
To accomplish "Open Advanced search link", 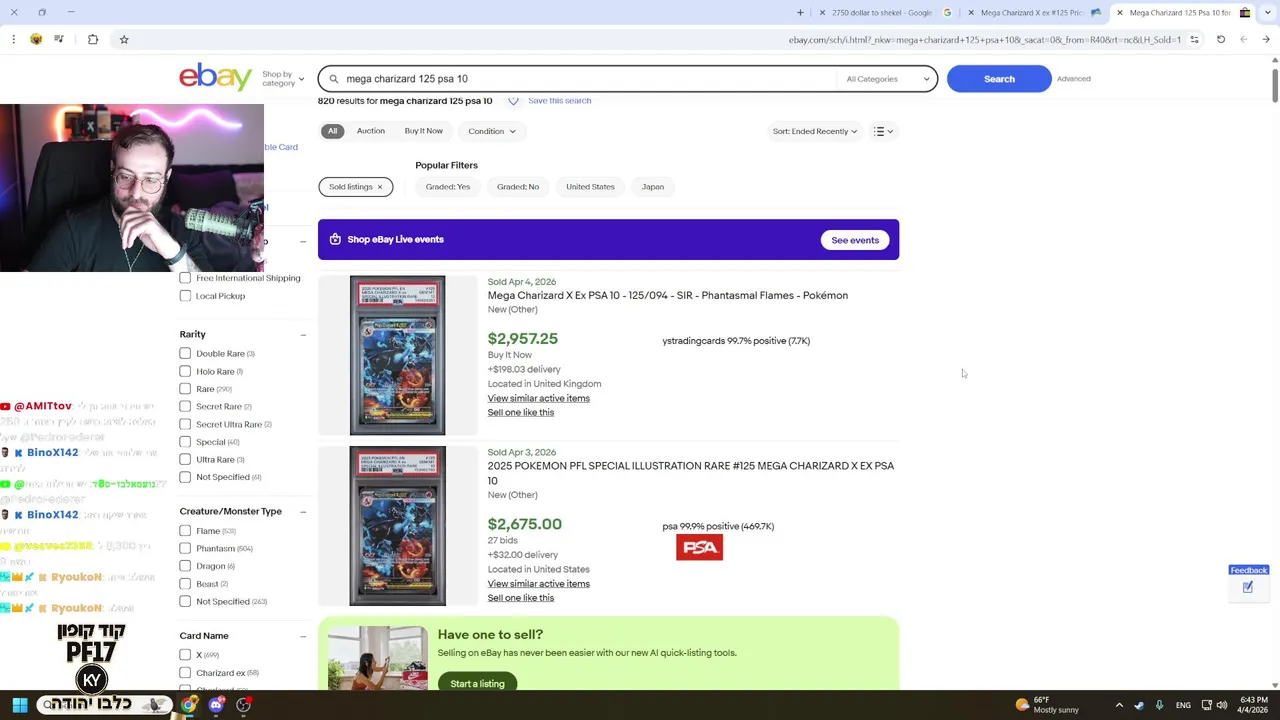I will 1073,79.
